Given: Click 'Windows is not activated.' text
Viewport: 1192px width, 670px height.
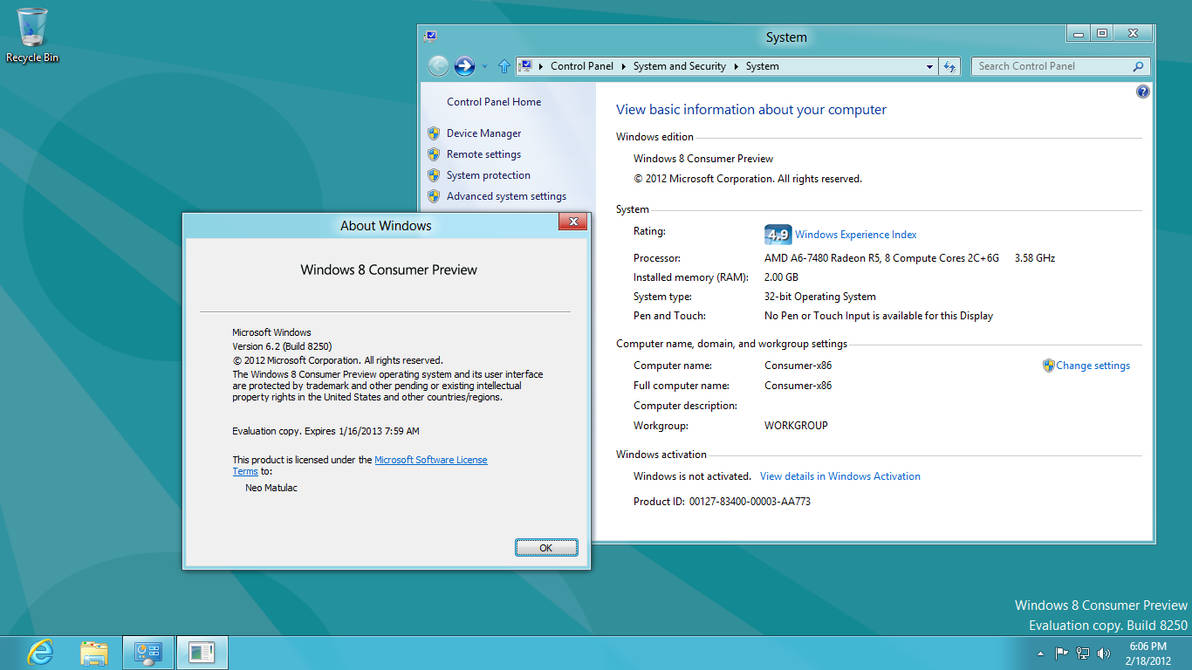Looking at the screenshot, I should [x=692, y=476].
